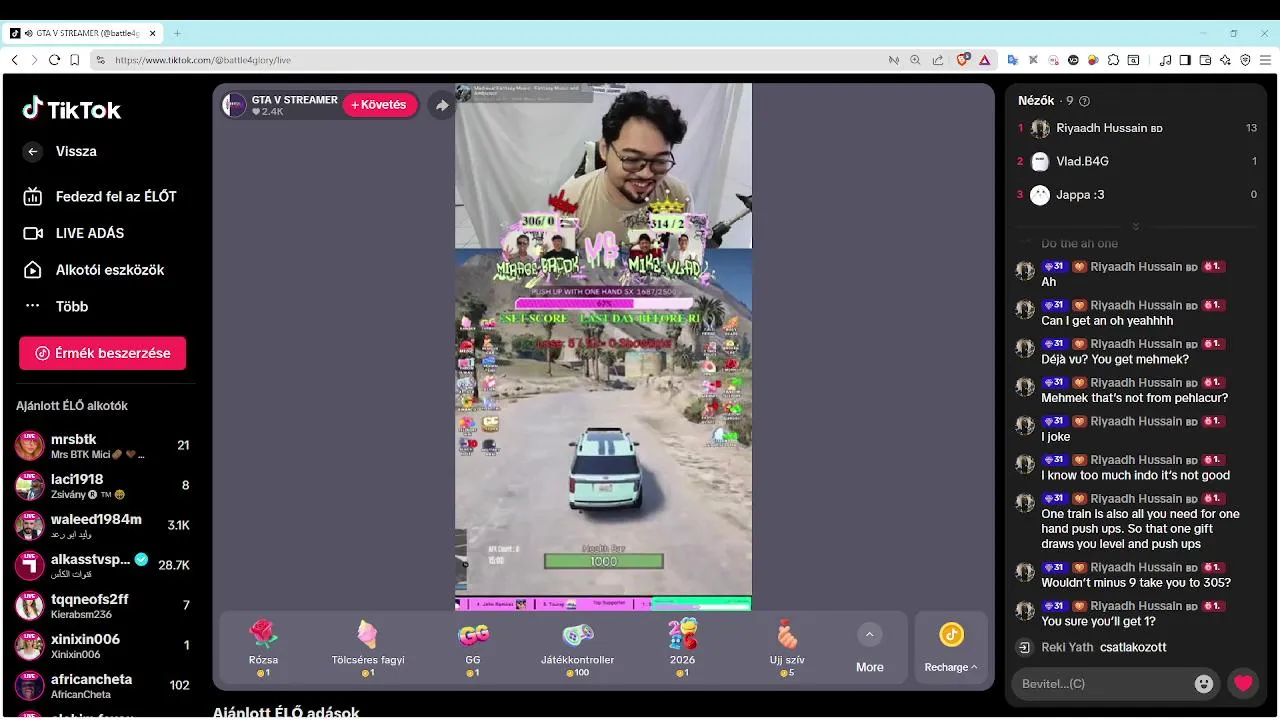Open Alkotói eszközök menu item
The image size is (1280, 720).
point(94,270)
